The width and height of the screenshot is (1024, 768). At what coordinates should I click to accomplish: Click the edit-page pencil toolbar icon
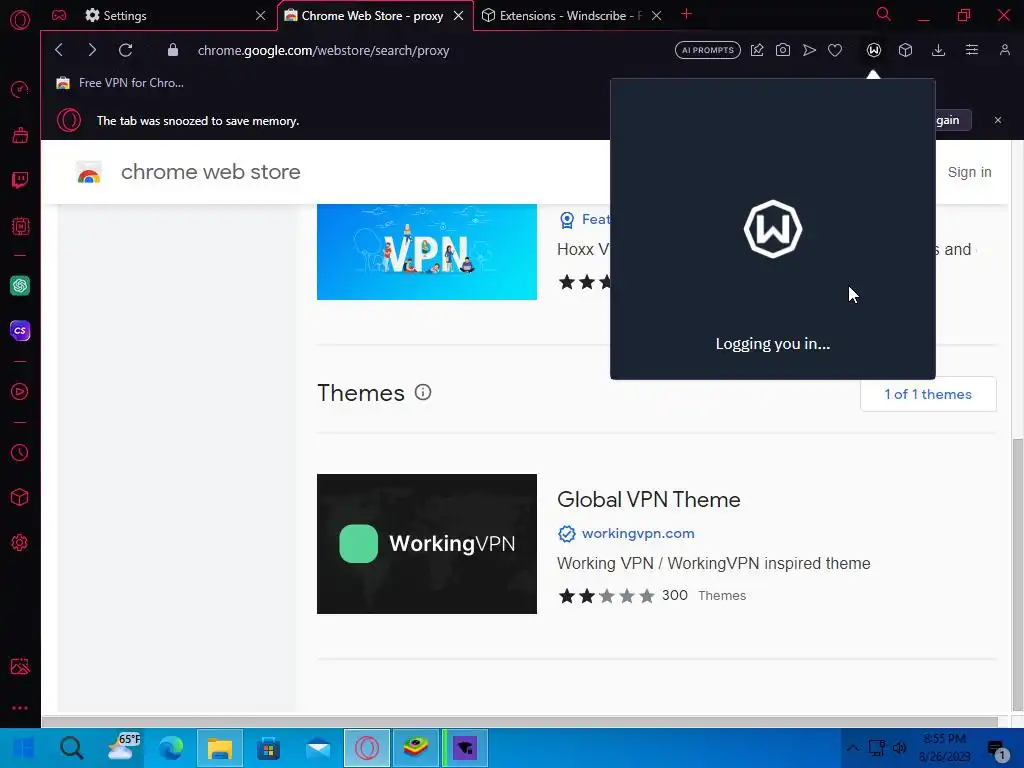coord(757,50)
